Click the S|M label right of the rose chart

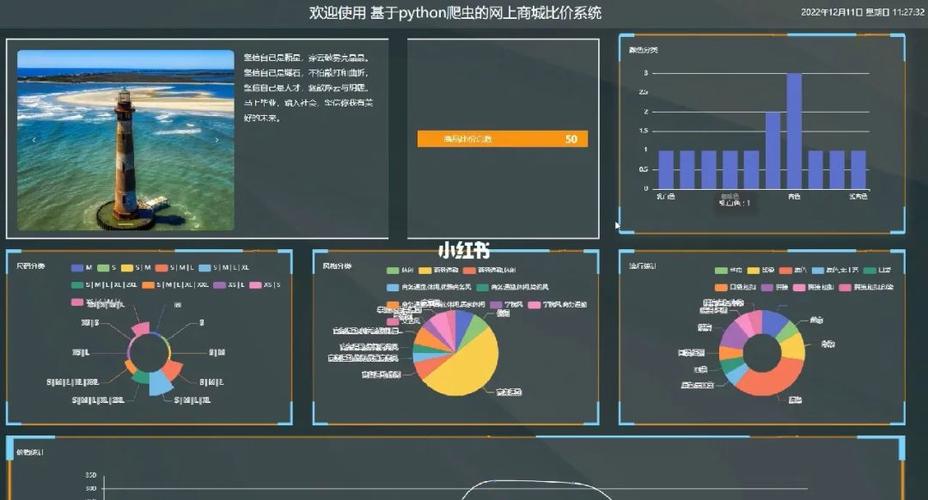(217, 353)
